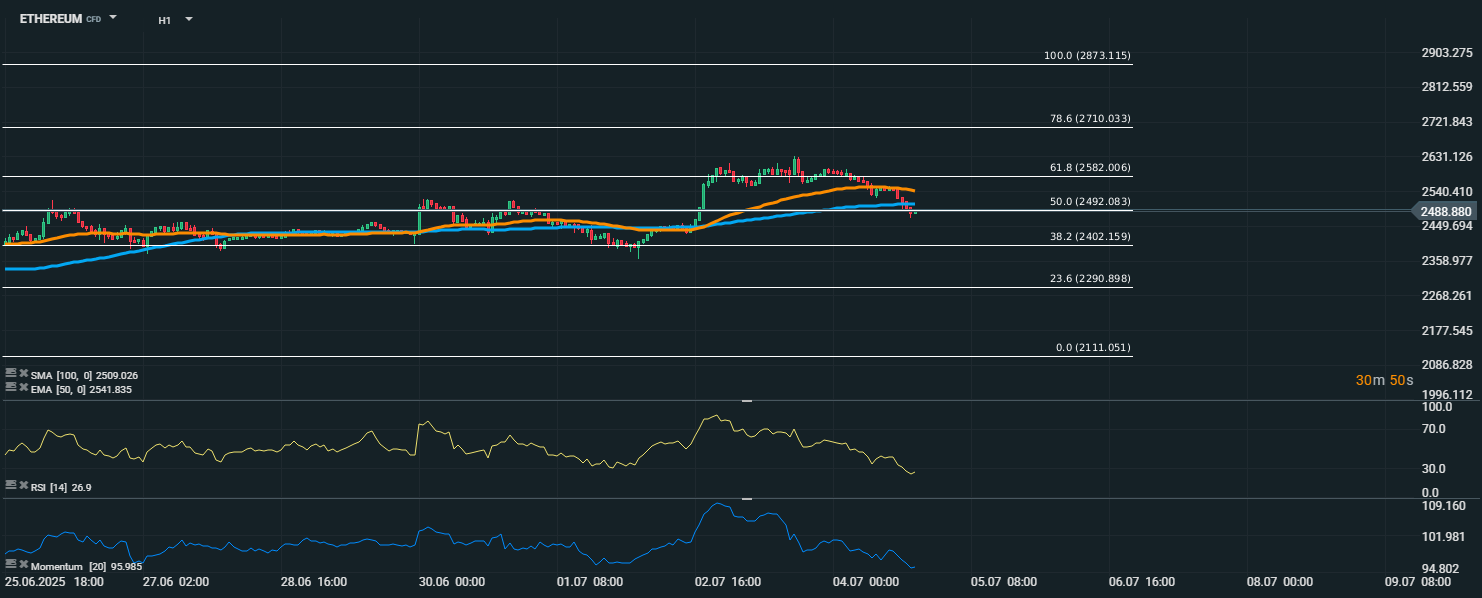
Task: Click the 30m 50s candle countdown timer
Action: (x=1384, y=380)
